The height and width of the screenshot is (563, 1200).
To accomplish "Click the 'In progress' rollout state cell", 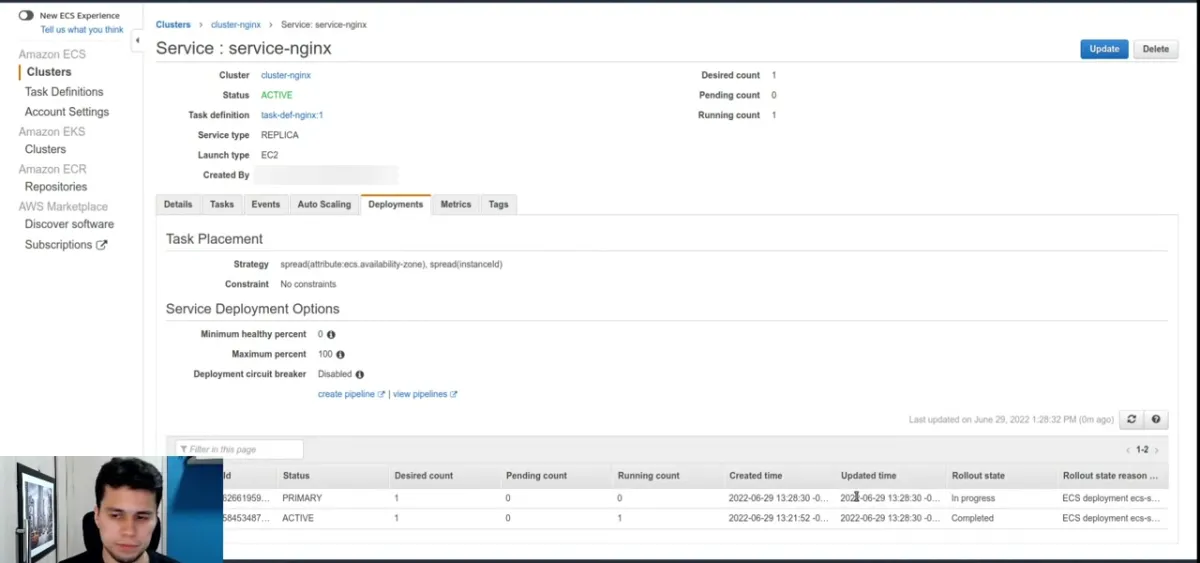I will point(973,498).
